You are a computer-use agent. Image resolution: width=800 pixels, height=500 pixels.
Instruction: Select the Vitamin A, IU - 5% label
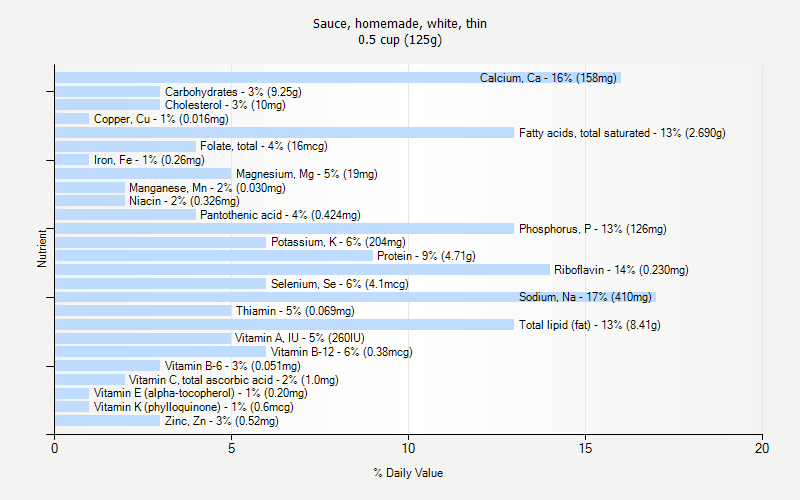click(299, 338)
